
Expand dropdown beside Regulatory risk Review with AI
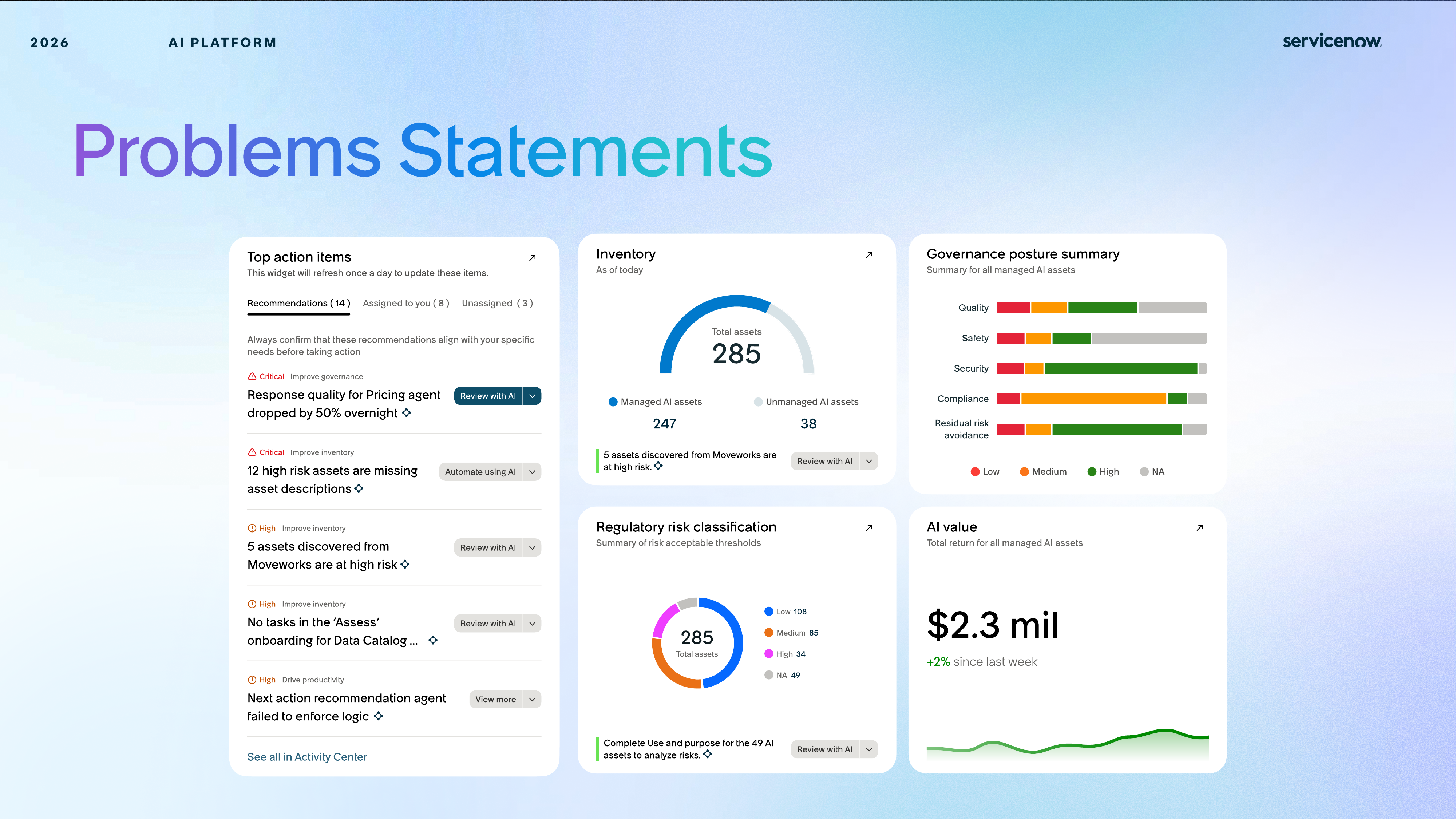869,749
